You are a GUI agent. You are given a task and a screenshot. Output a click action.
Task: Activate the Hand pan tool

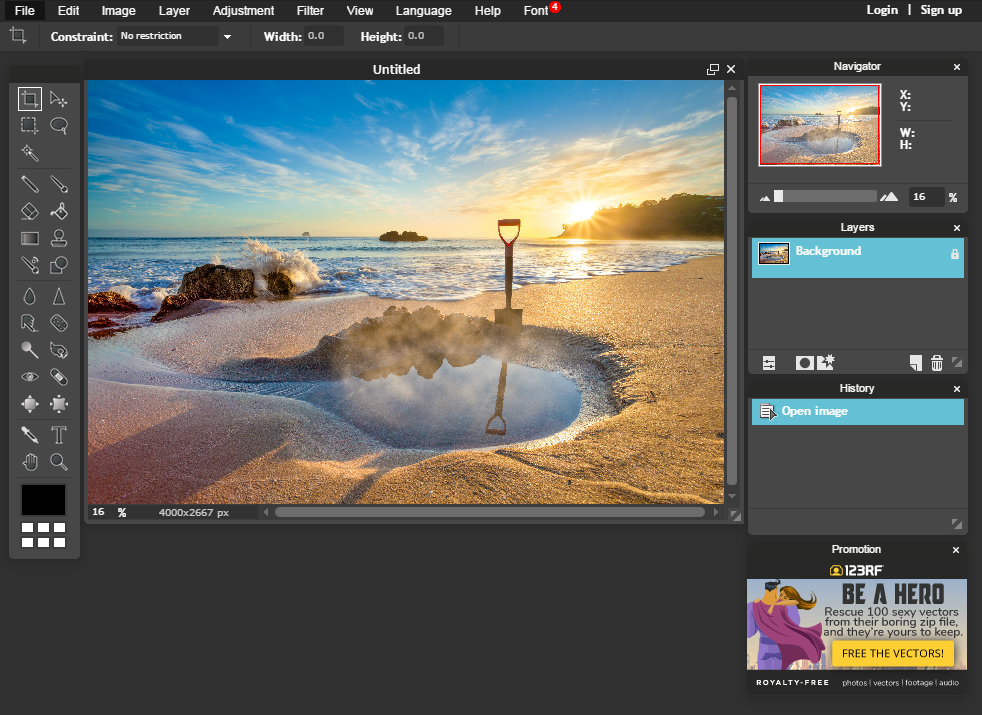point(30,462)
